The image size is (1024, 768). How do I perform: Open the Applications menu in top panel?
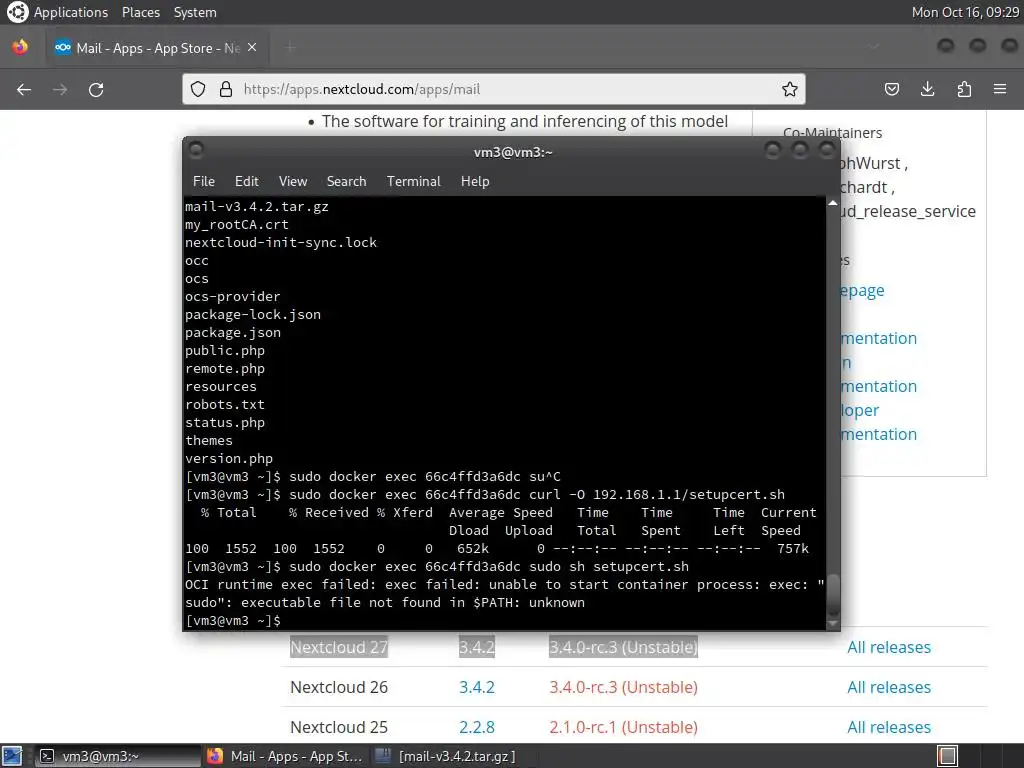(x=71, y=12)
